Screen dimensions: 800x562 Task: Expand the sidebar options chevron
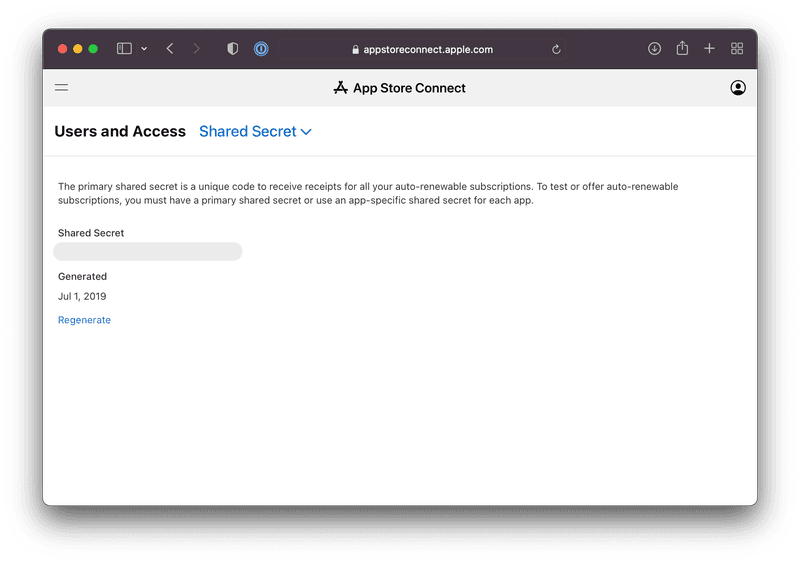(x=144, y=48)
